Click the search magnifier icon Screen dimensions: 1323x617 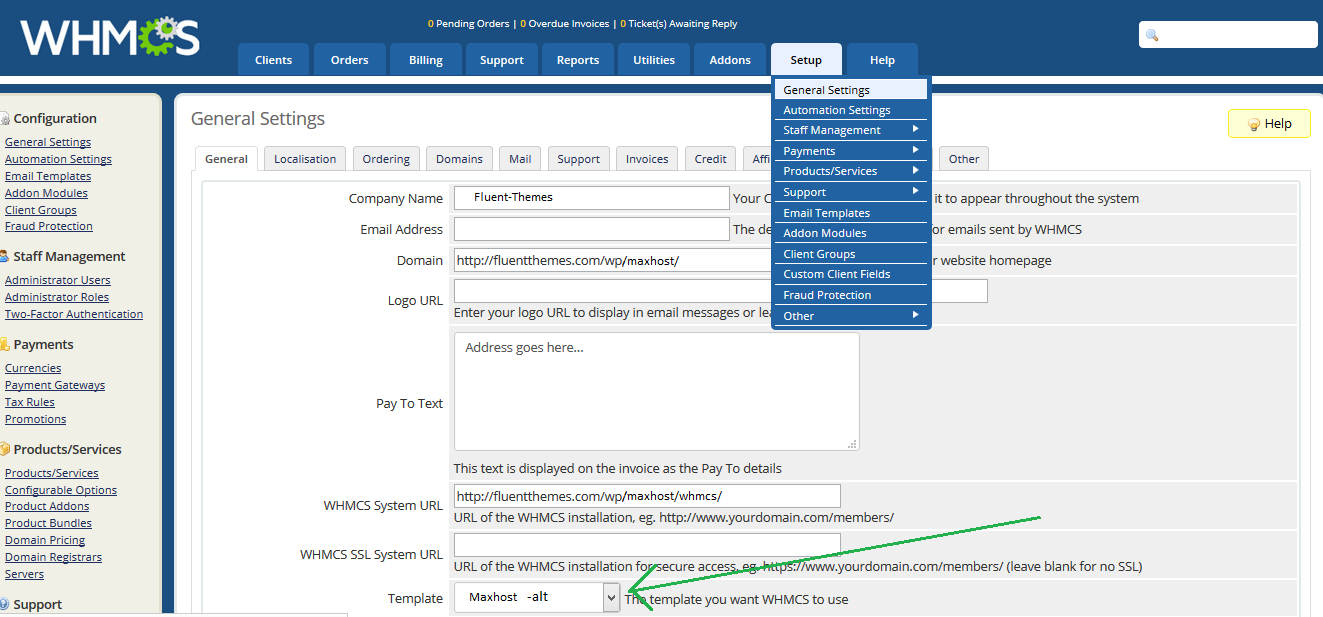pos(1152,35)
